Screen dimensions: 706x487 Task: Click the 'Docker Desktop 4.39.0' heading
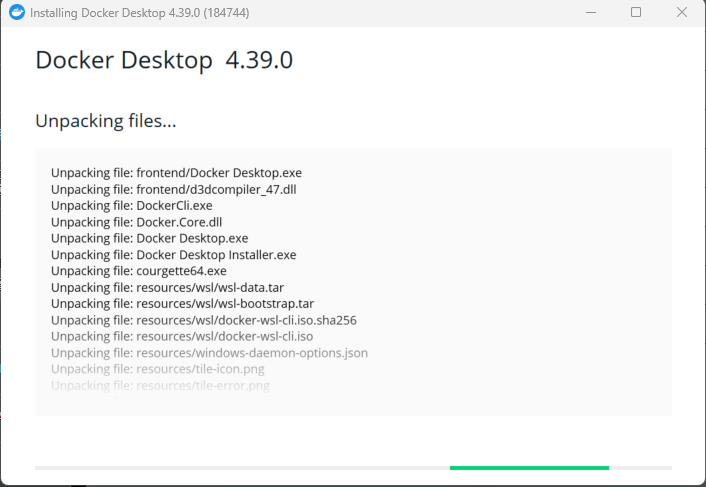[164, 60]
